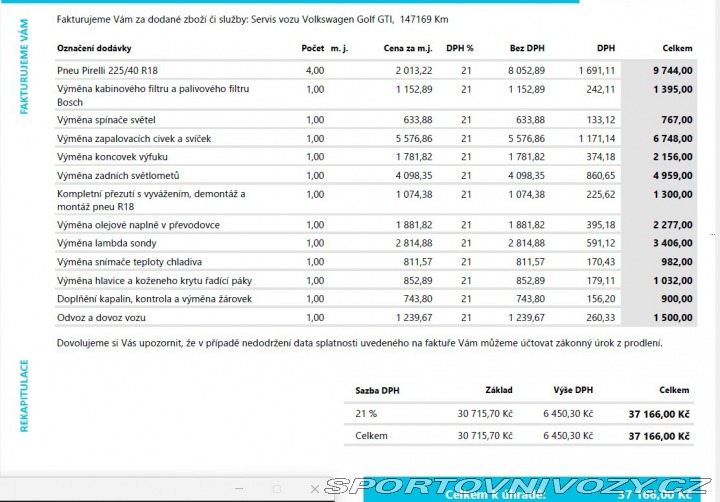Screen dimensions: 720x502
Task: Click the 'REKAPITULACE' vertical section label
Action: [24, 396]
